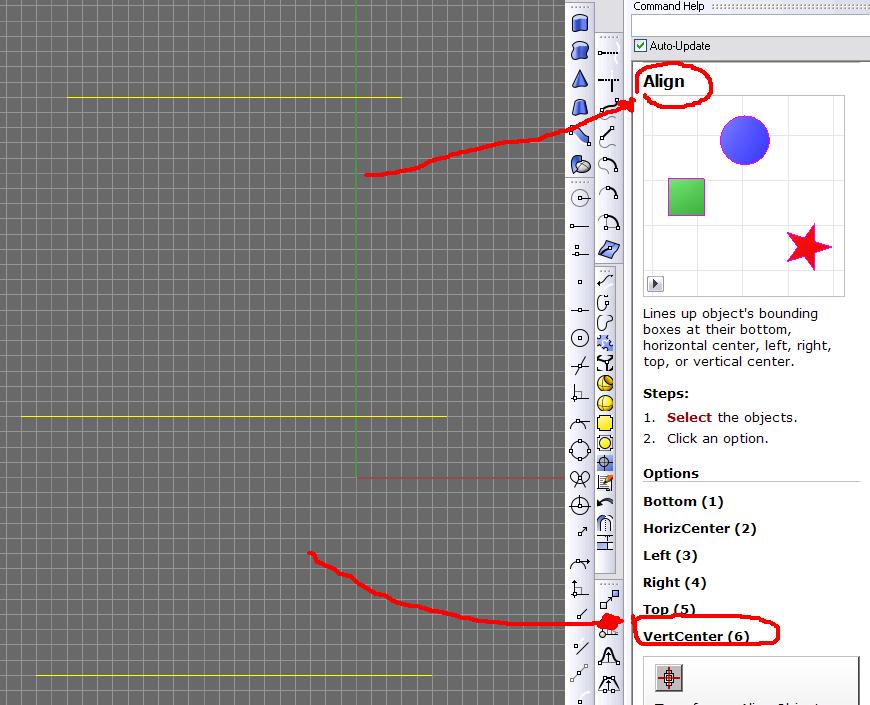
Task: Click the notepad with pencil icon
Action: click(x=605, y=483)
